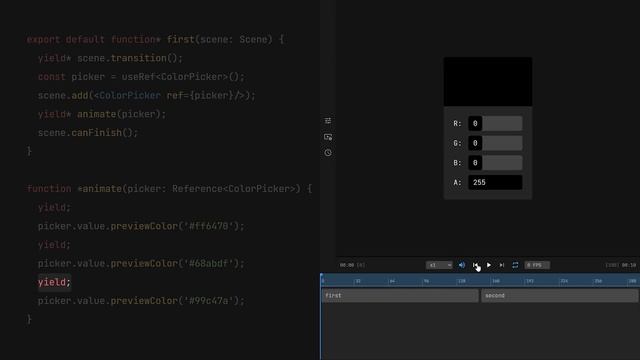
Task: Click the highlighted yield; line
Action: (54, 282)
